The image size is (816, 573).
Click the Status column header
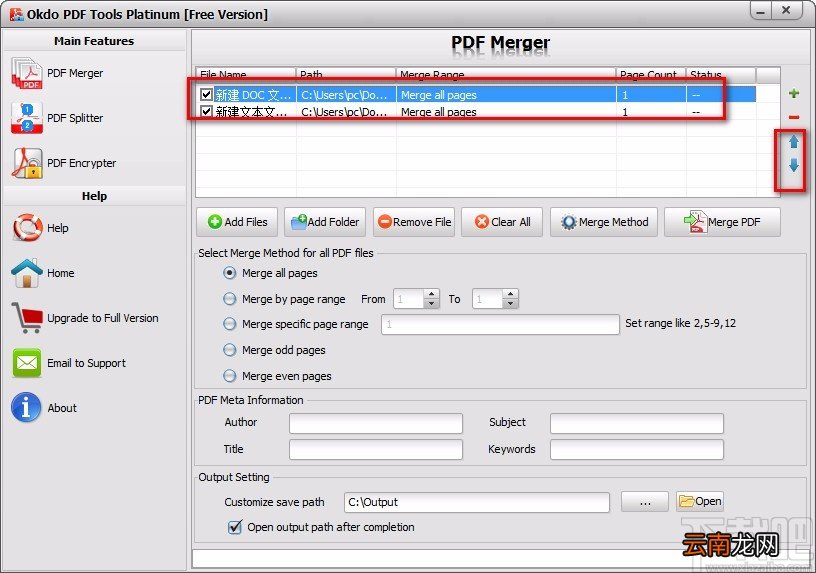tap(721, 74)
